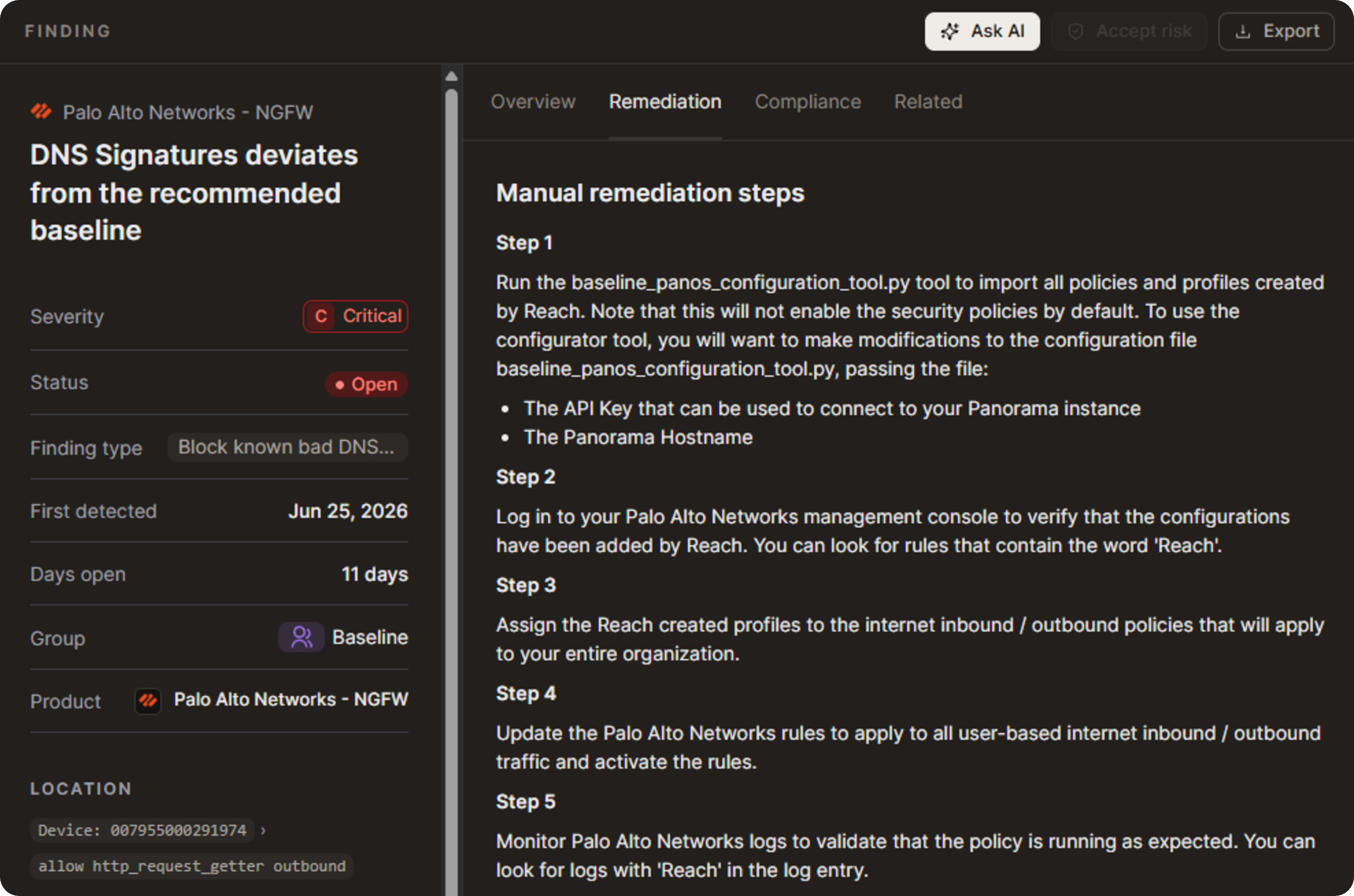Export the finding
1354x896 pixels.
1276,32
